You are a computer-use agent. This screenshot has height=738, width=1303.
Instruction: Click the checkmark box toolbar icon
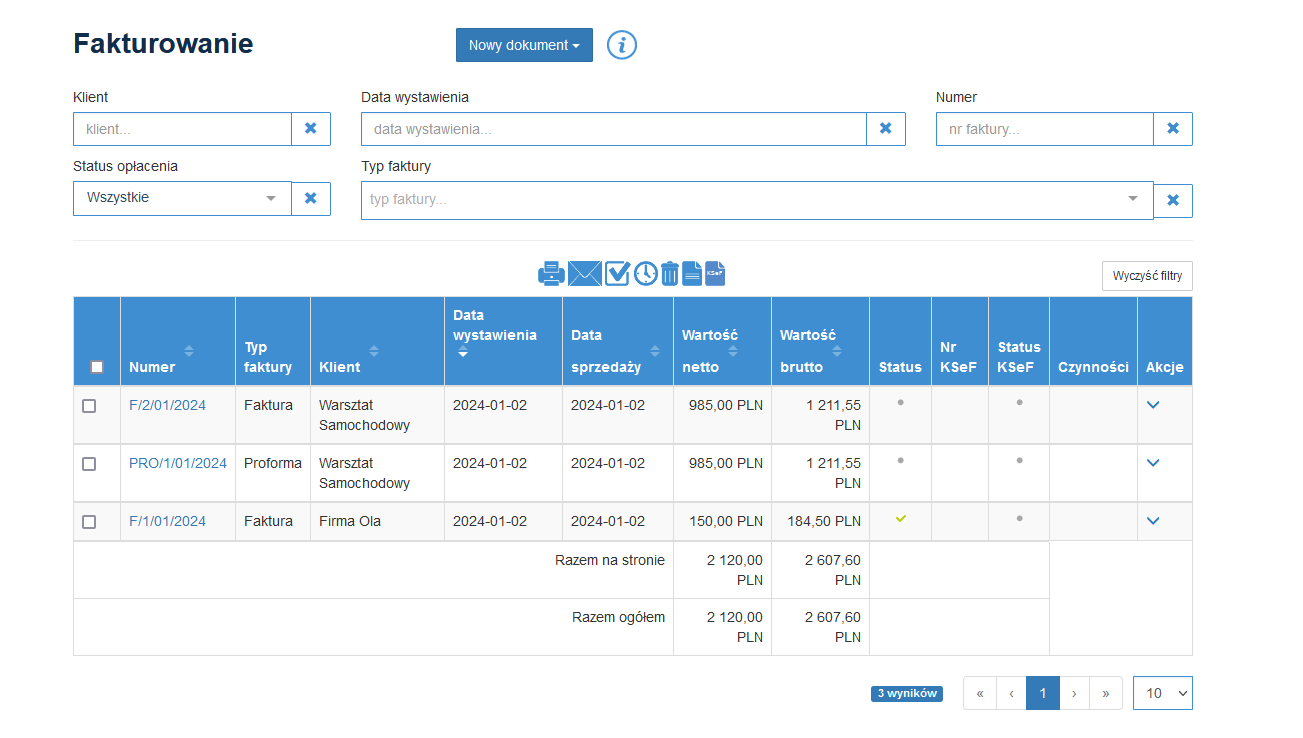coord(617,273)
